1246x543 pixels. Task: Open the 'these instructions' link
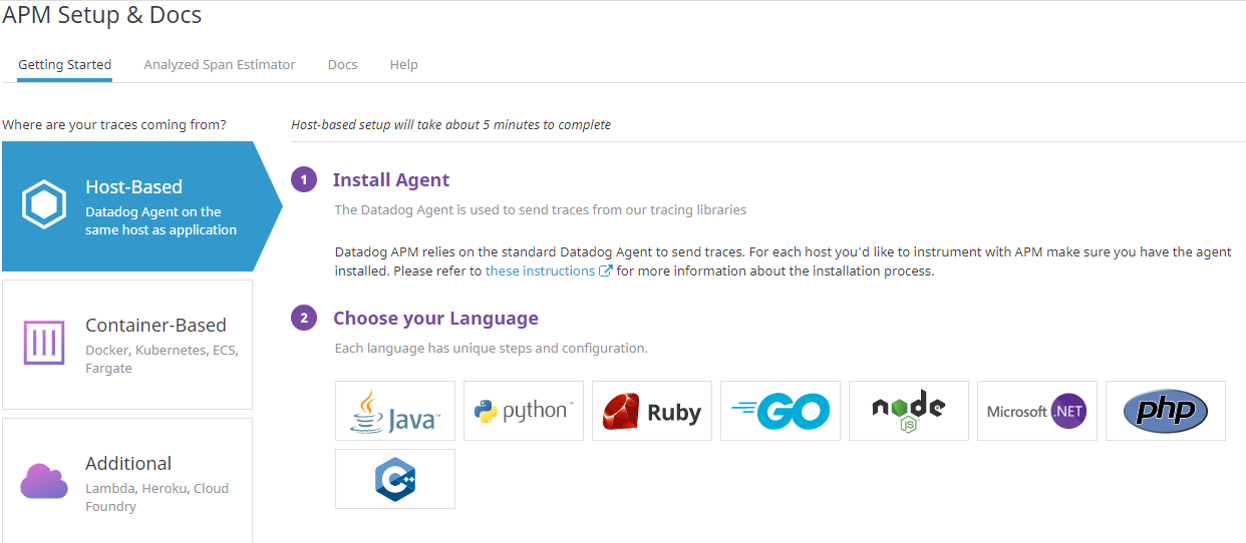click(x=540, y=271)
